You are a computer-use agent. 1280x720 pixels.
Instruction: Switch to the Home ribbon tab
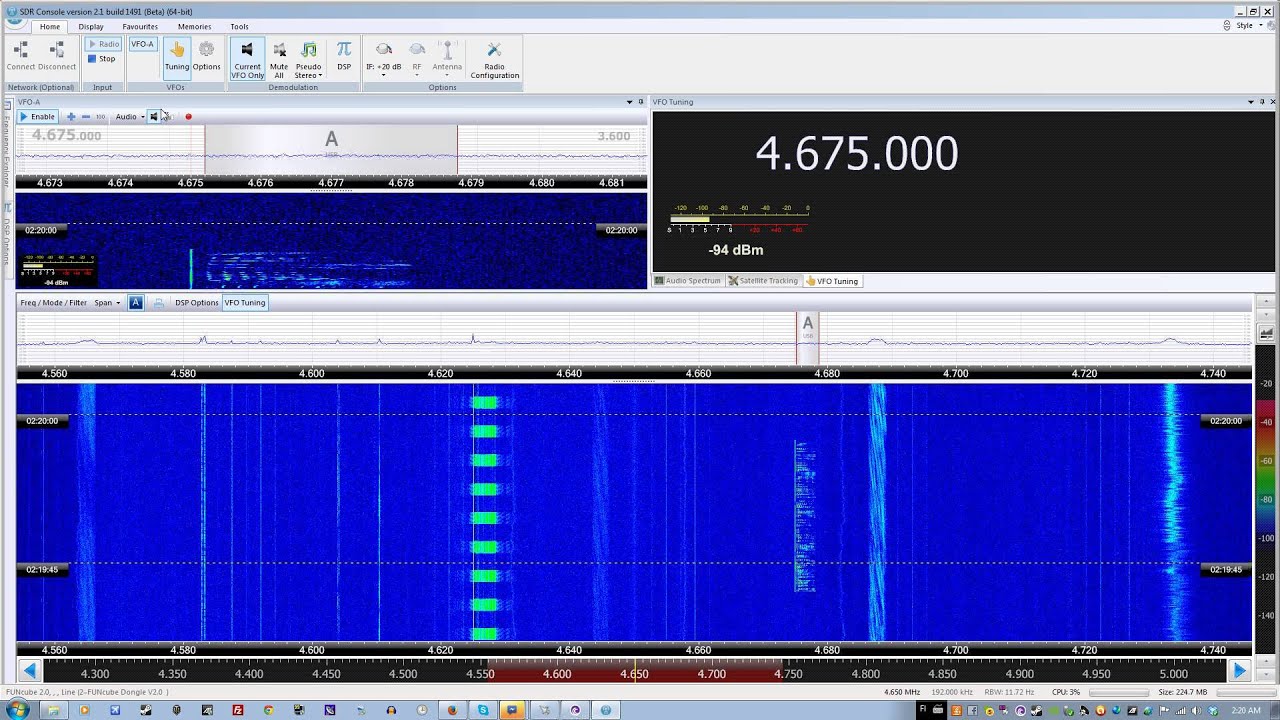[49, 26]
